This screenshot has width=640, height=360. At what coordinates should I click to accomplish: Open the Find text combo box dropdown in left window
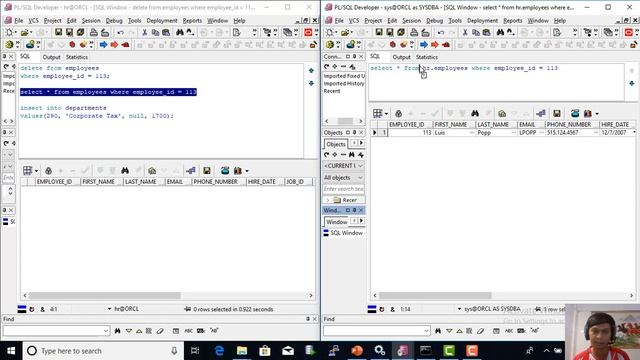tap(106, 331)
